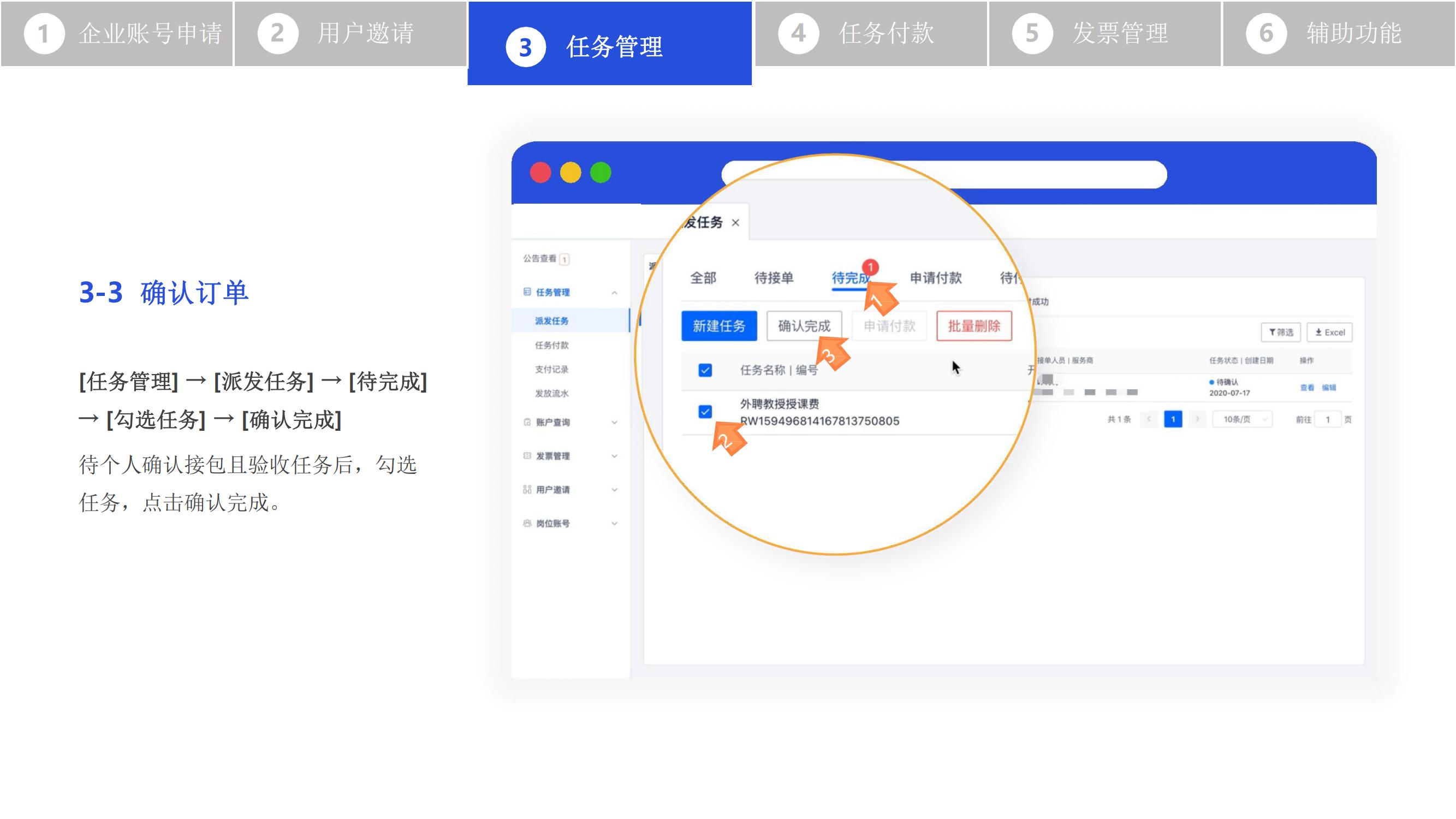Viewport: 1456px width, 819px height.
Task: Open the 10条/页 page size dropdown
Action: point(1242,419)
